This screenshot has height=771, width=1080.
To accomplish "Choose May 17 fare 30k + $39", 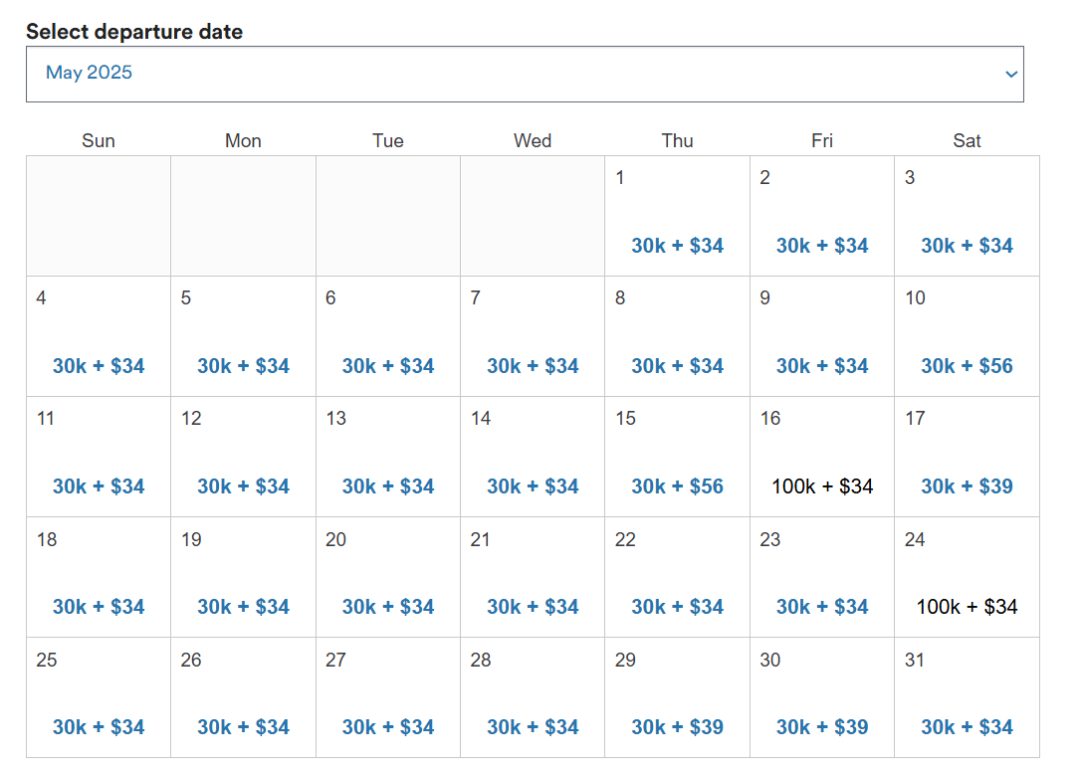I will click(966, 457).
